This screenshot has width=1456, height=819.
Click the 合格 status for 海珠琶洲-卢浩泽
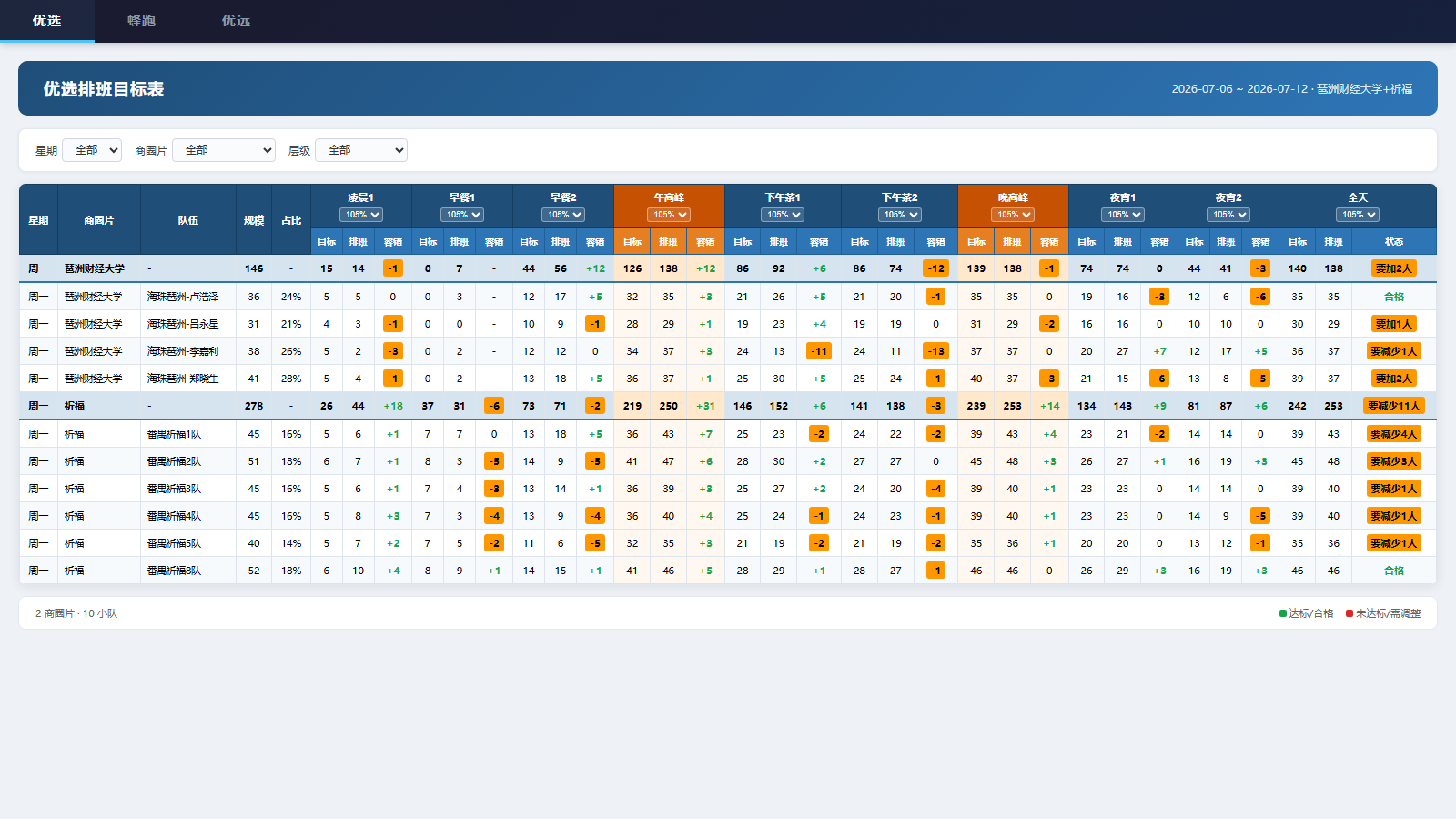[x=1394, y=297]
